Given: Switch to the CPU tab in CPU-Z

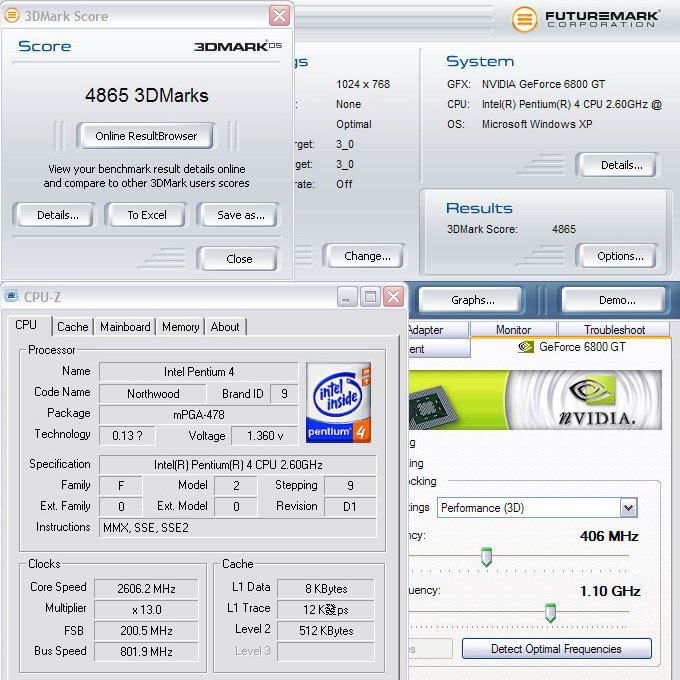Looking at the screenshot, I should (28, 325).
